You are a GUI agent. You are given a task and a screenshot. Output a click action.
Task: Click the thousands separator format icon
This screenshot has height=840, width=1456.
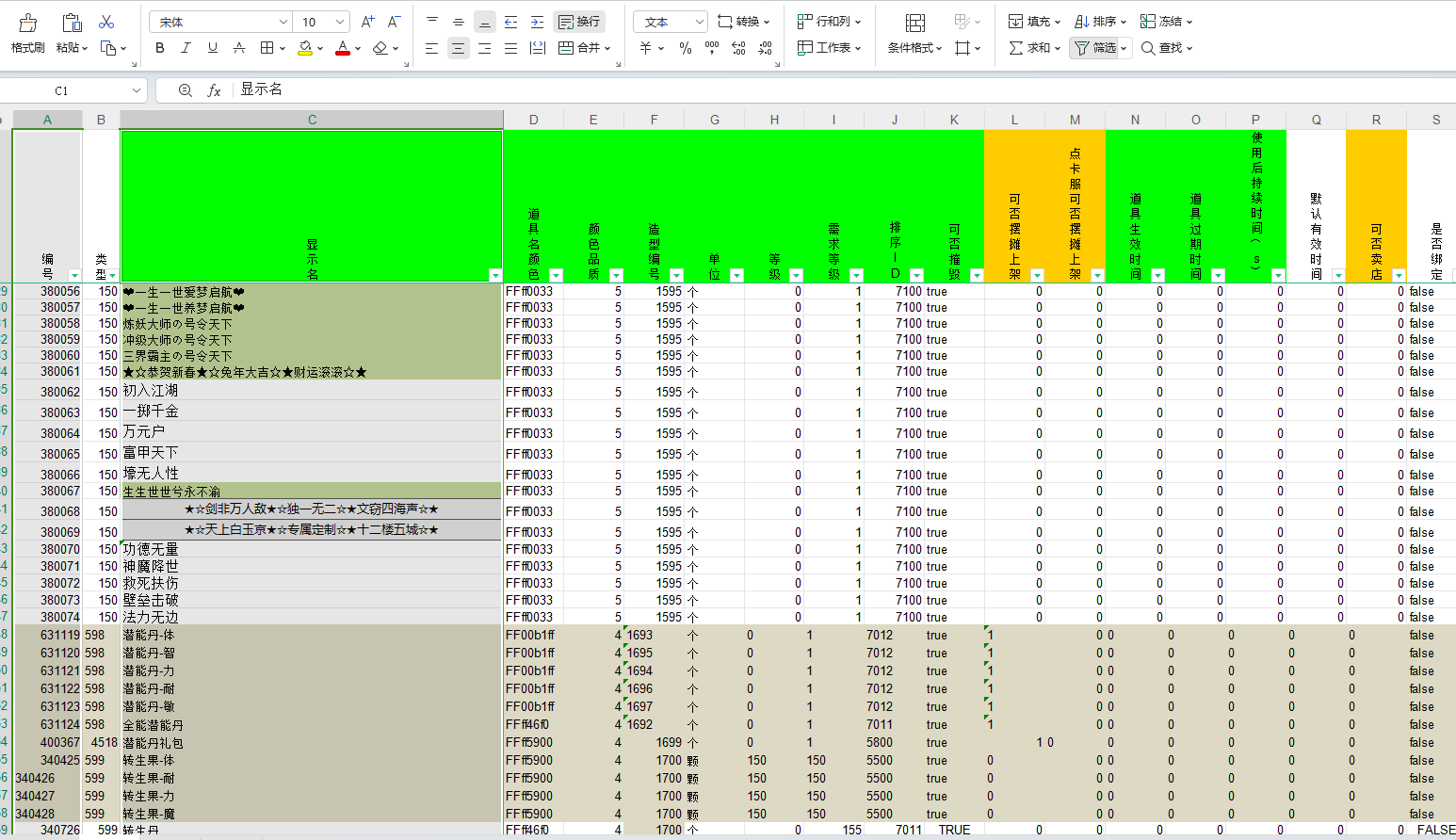pos(712,48)
